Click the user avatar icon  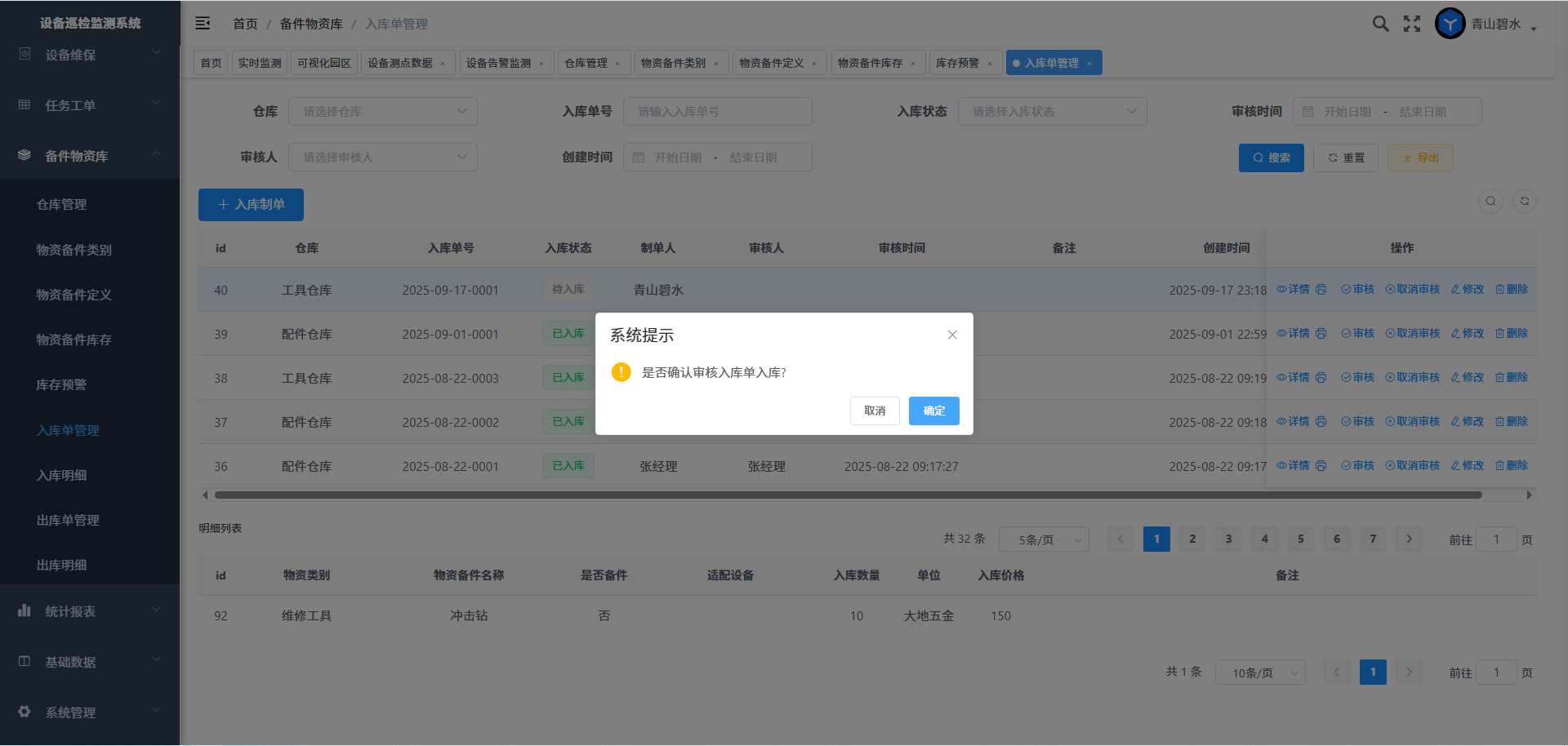click(1450, 24)
